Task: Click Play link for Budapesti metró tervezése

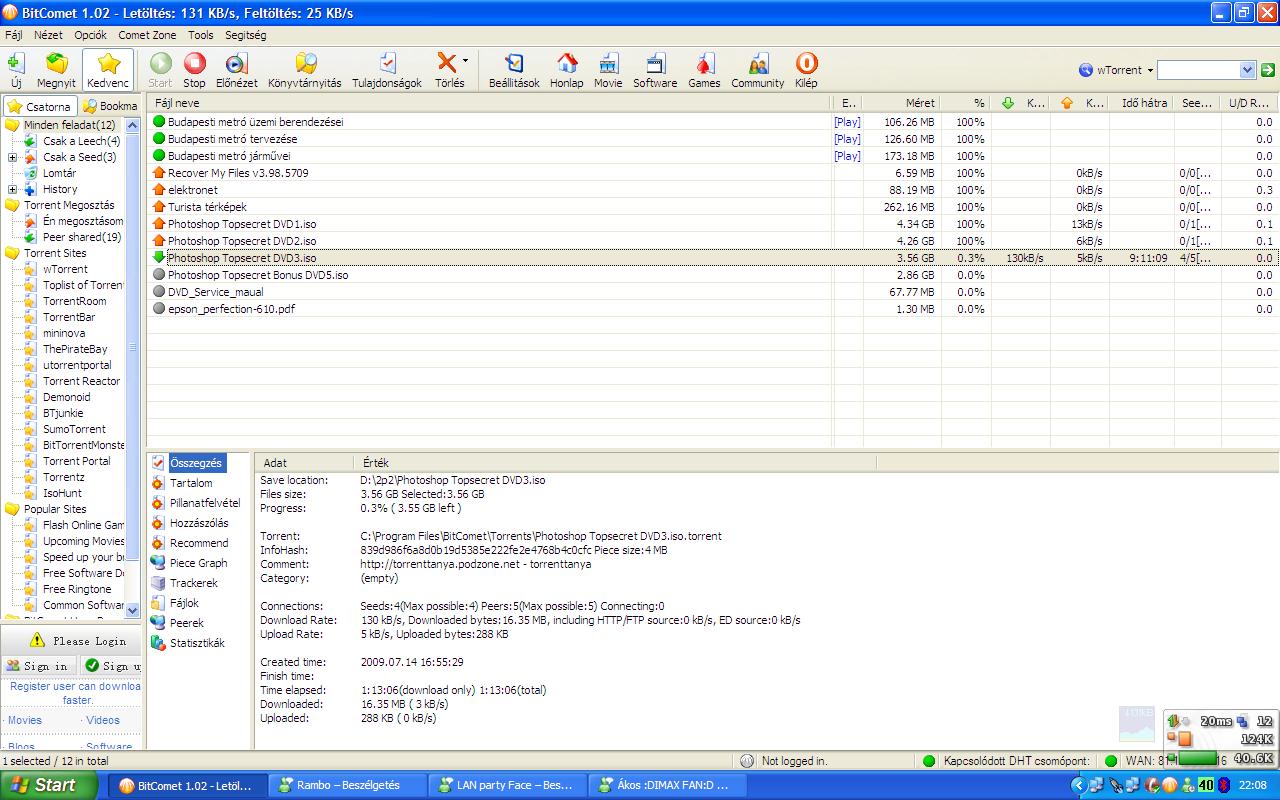Action: (847, 139)
